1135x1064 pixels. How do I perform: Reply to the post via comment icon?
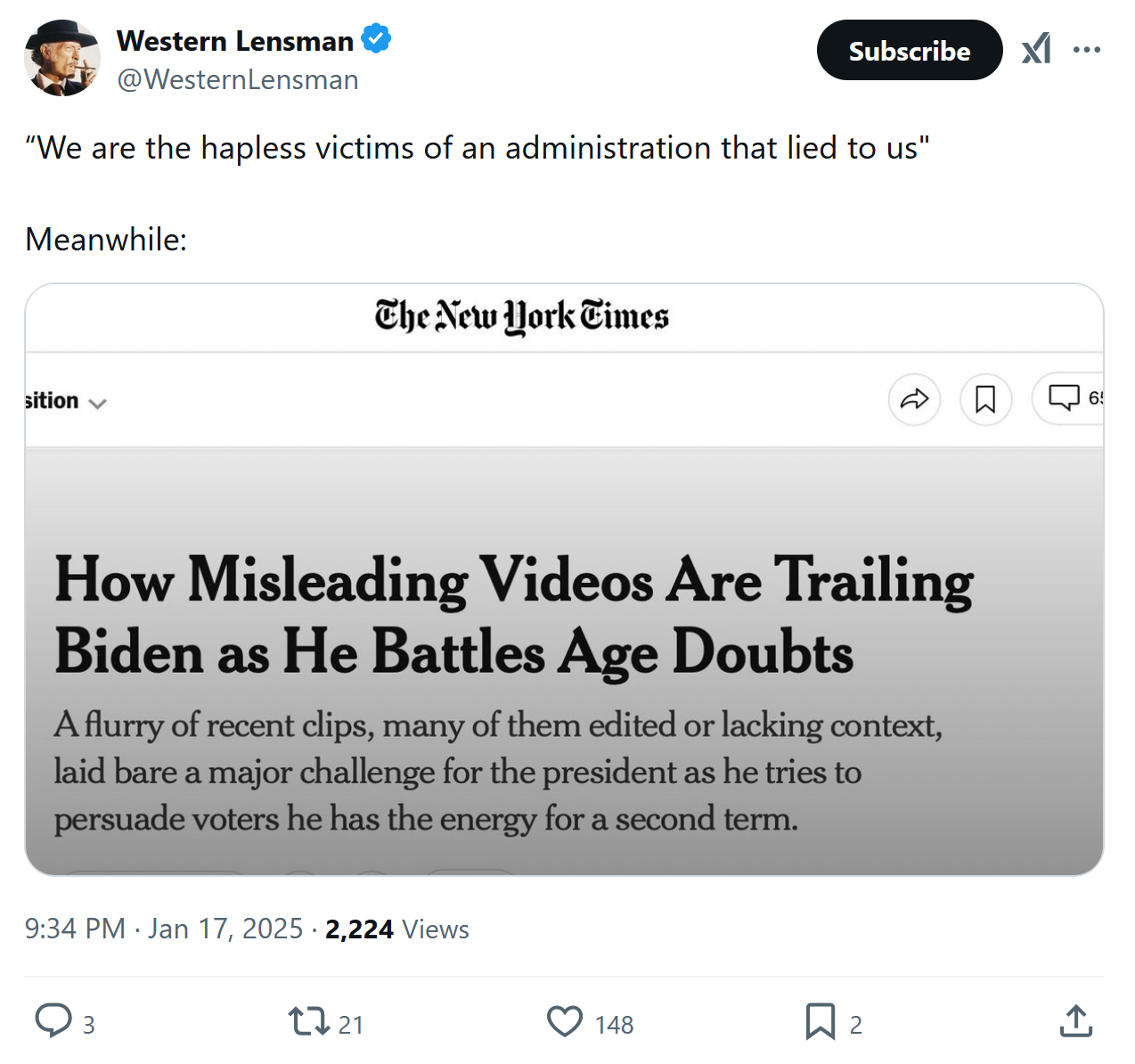click(x=53, y=1021)
